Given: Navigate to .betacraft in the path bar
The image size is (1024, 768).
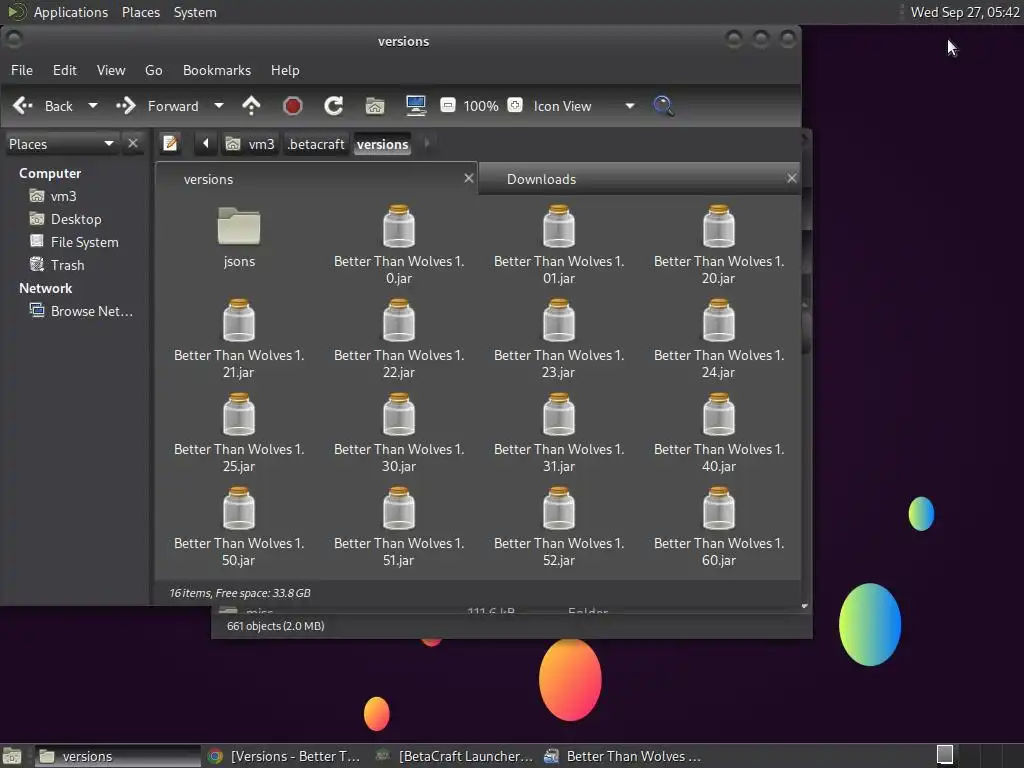Looking at the screenshot, I should [x=316, y=144].
